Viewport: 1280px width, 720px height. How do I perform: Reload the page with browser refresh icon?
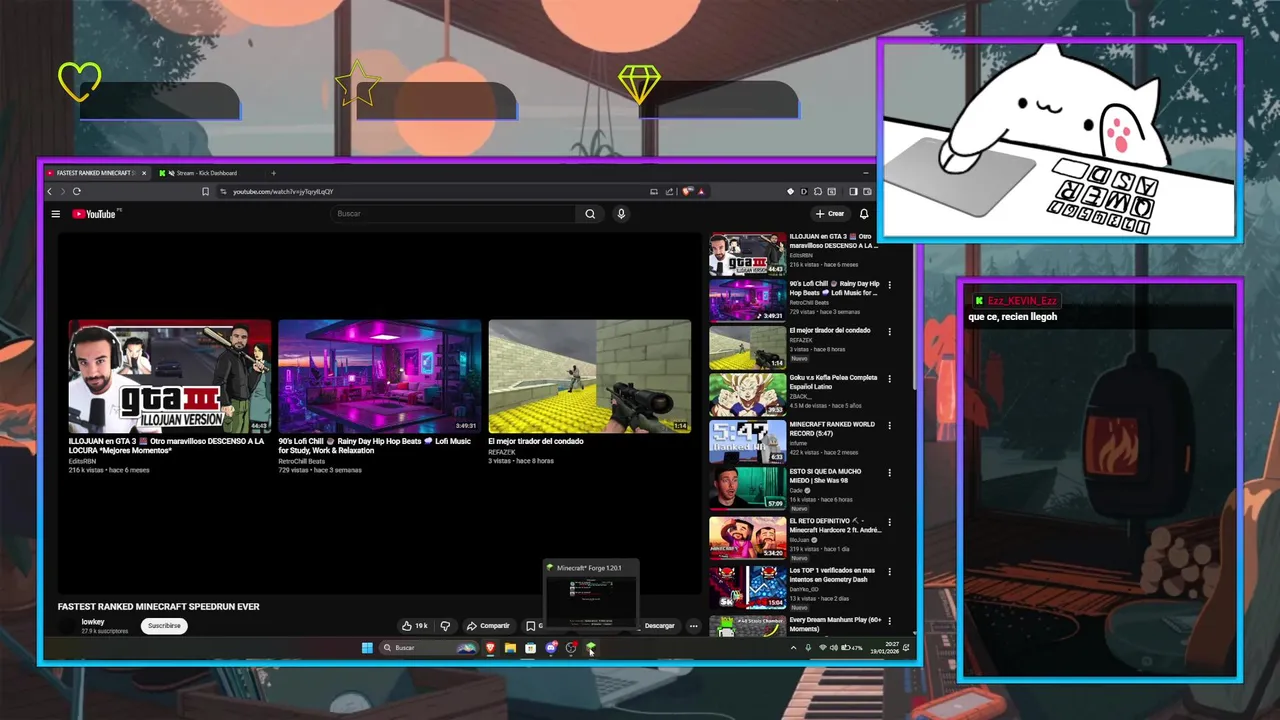point(77,191)
